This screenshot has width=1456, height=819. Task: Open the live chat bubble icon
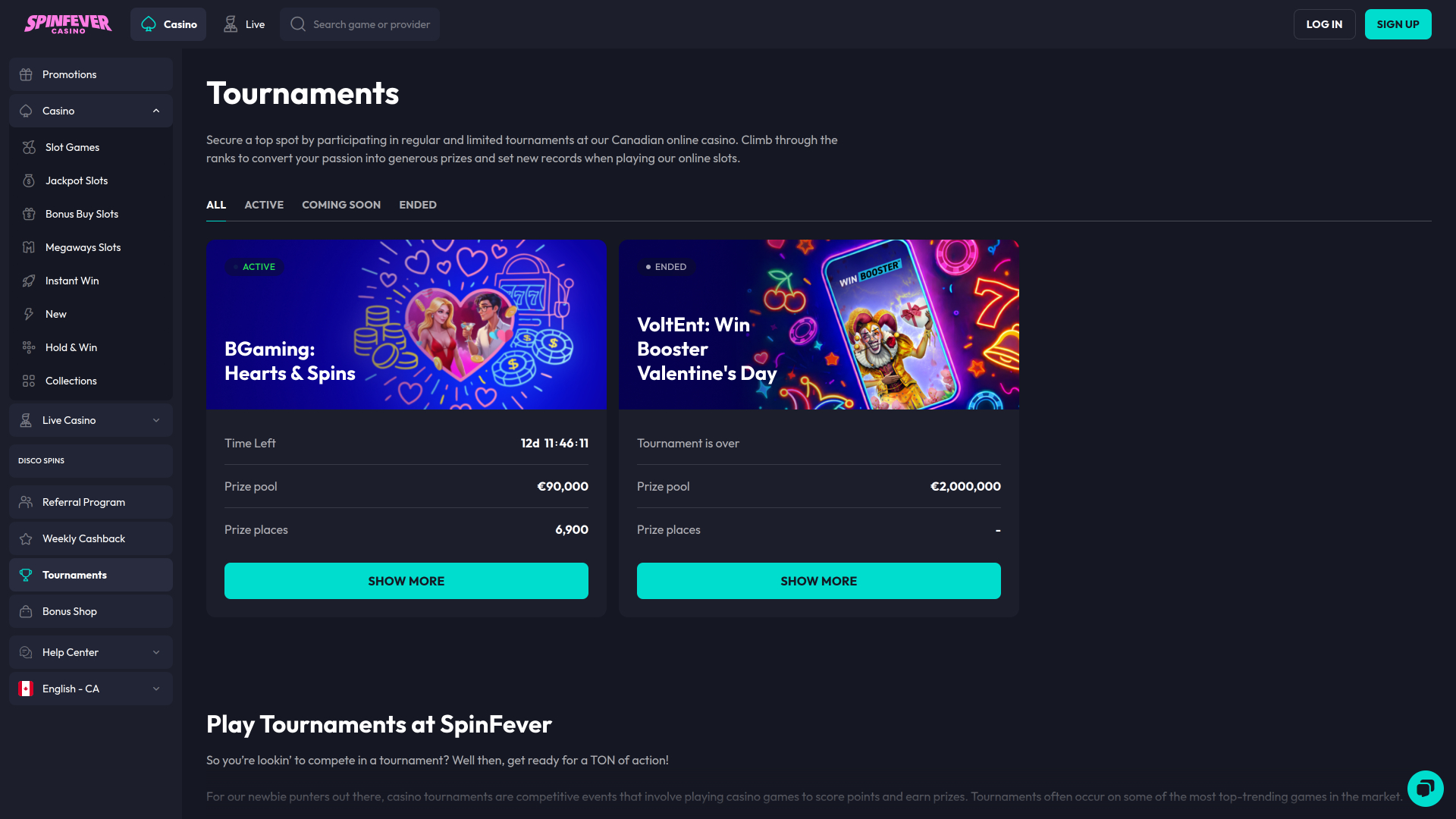tap(1426, 789)
